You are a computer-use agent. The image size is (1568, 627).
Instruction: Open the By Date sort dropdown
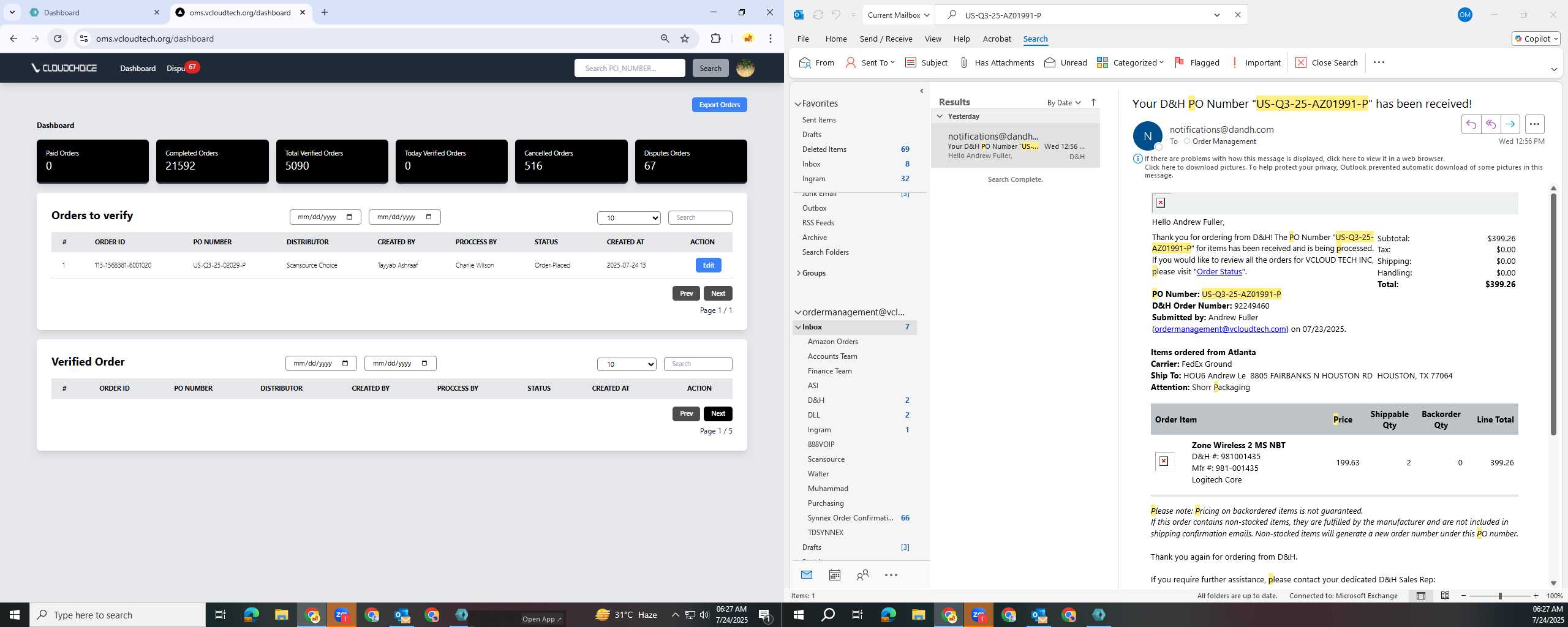pos(1064,103)
